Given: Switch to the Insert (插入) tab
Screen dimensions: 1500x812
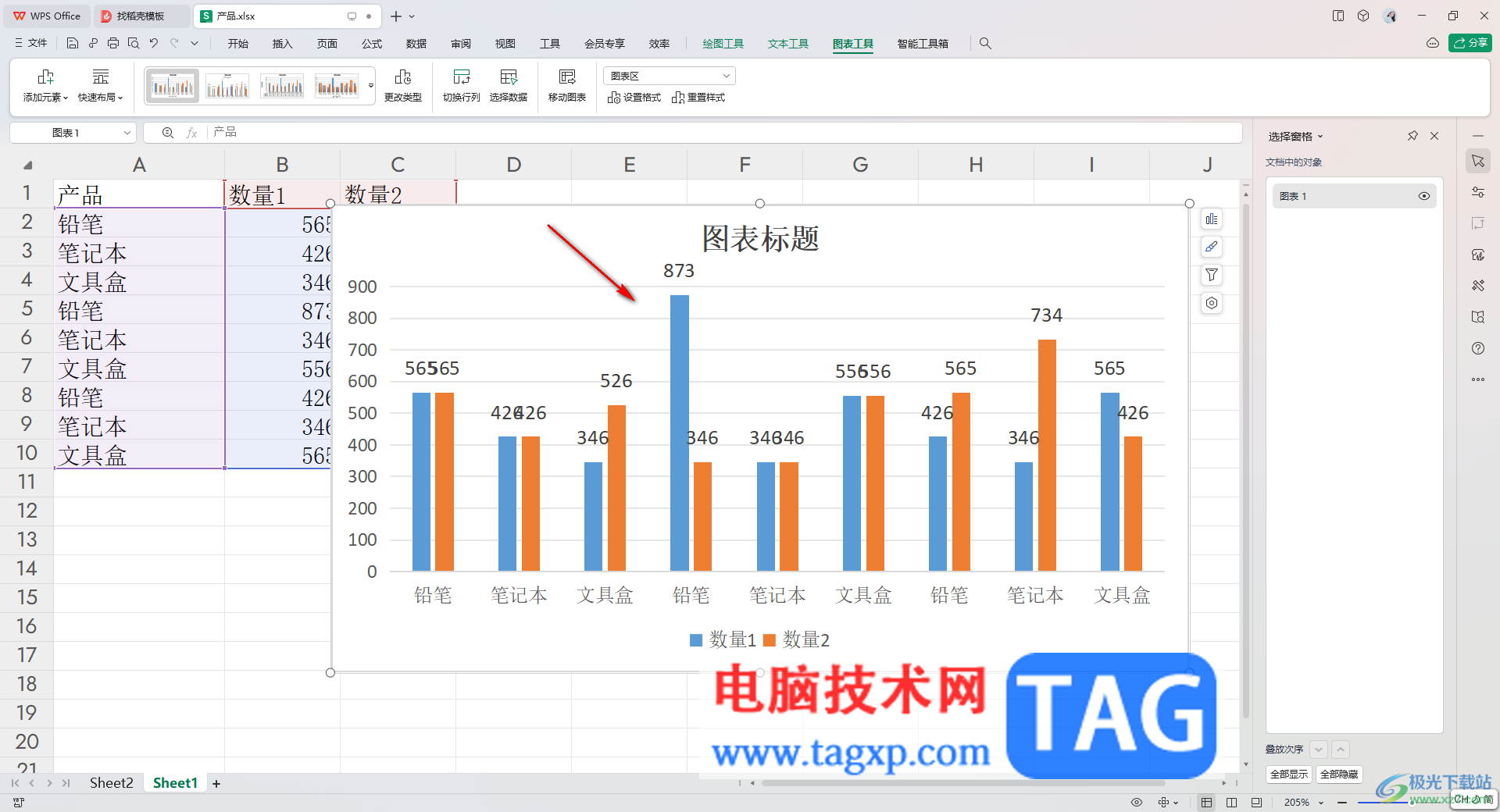Looking at the screenshot, I should click(282, 44).
